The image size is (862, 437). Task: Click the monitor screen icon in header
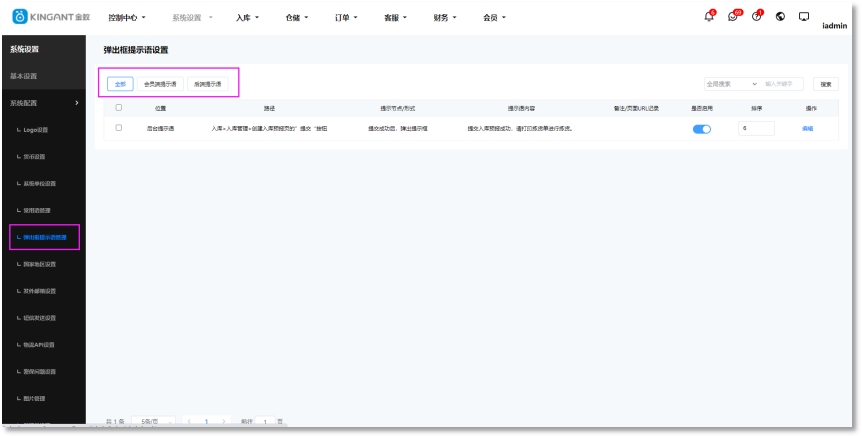point(804,16)
